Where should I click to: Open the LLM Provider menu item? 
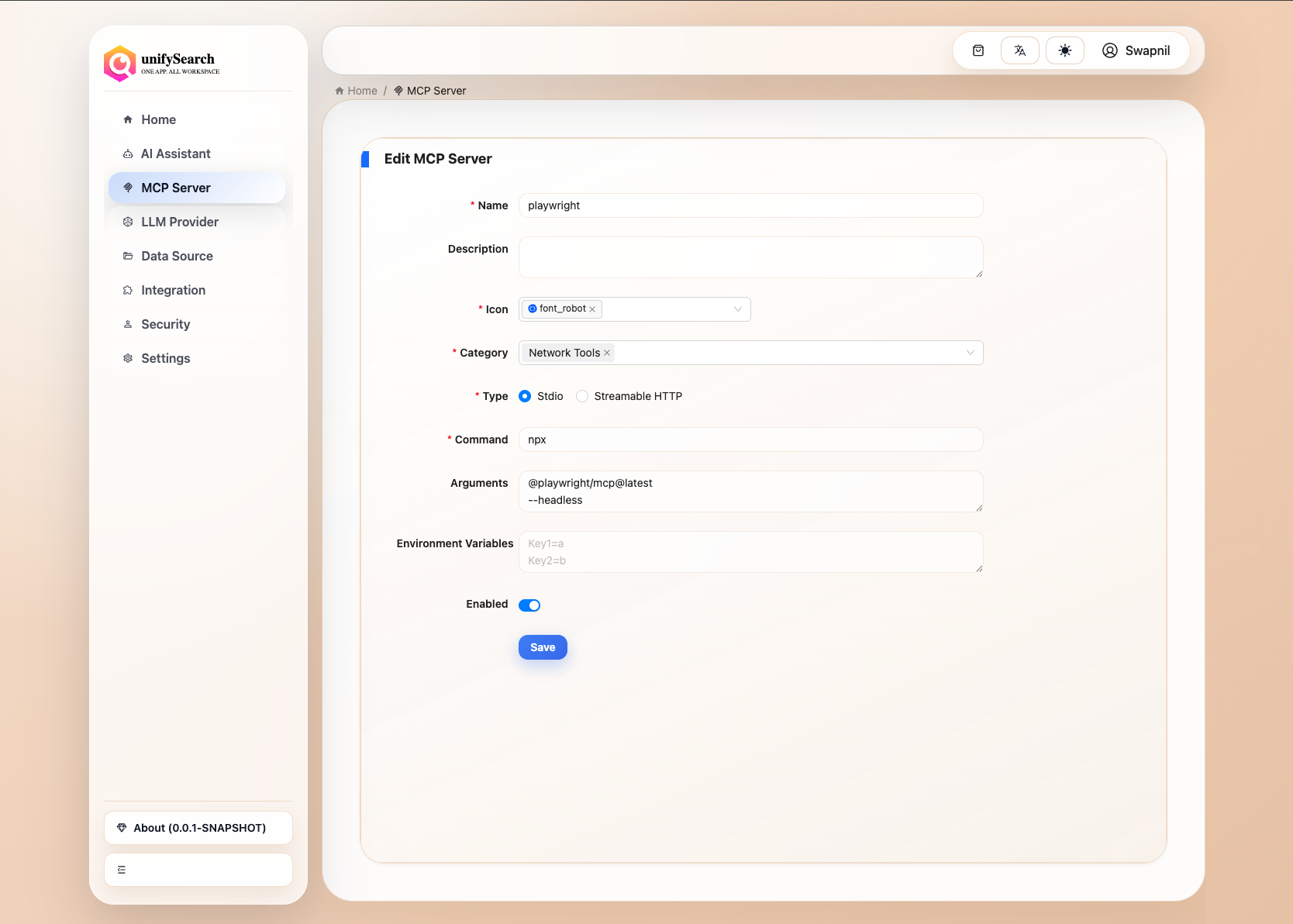point(180,222)
